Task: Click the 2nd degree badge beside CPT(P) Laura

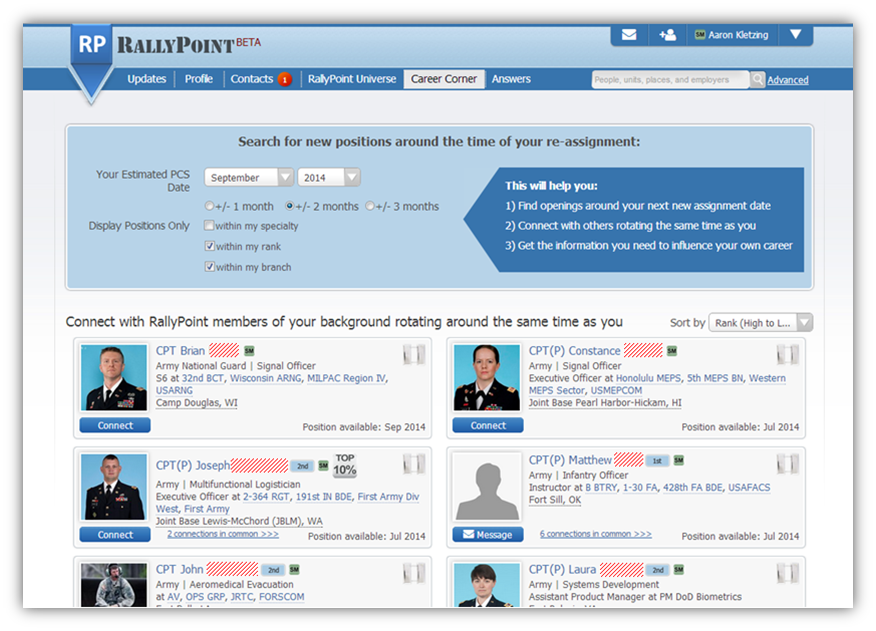Action: (x=658, y=570)
